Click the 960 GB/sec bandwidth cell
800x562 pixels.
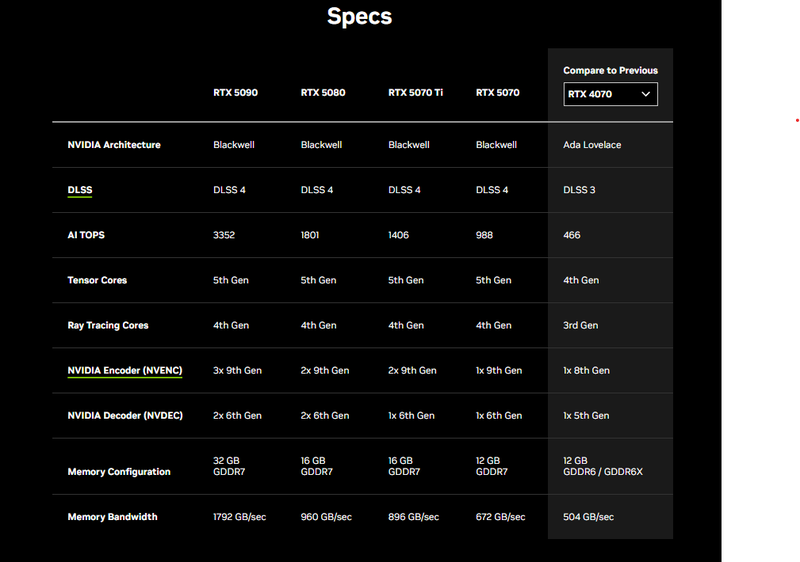coord(326,517)
